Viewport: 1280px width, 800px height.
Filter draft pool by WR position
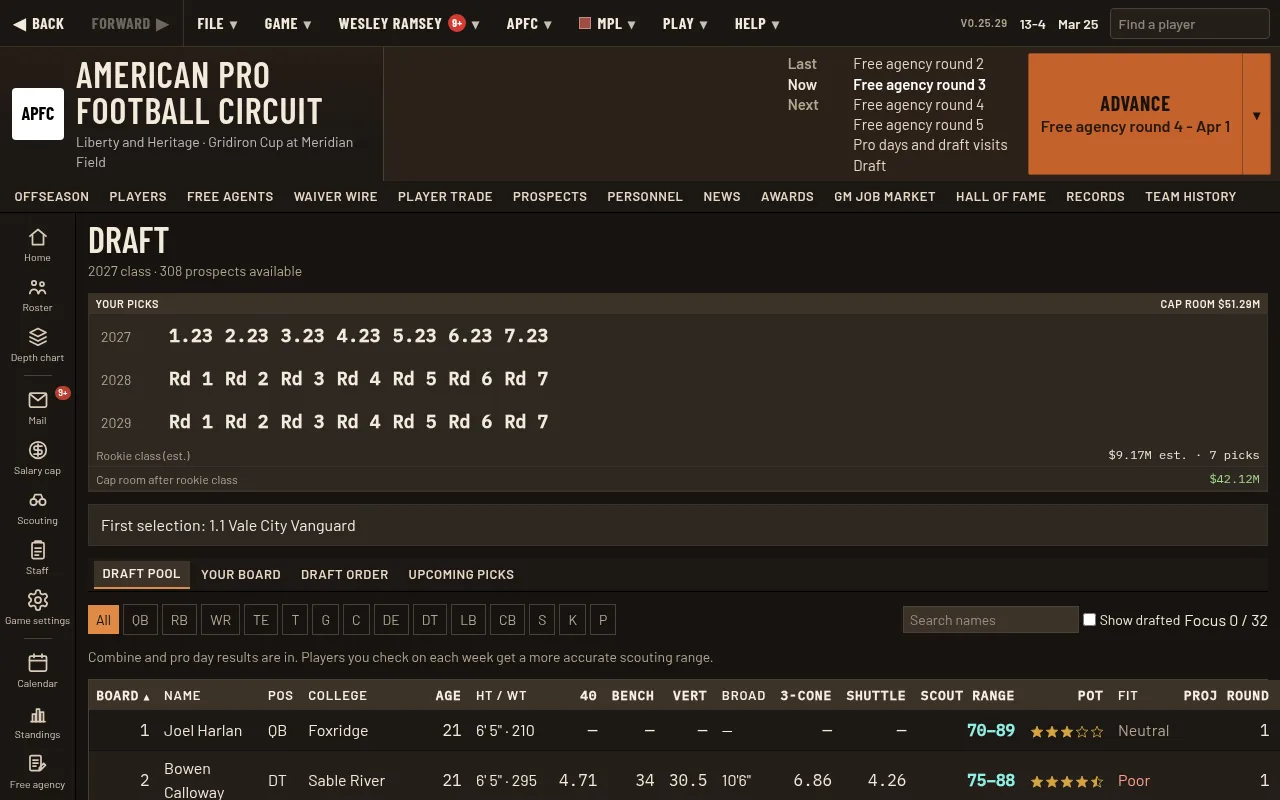221,620
